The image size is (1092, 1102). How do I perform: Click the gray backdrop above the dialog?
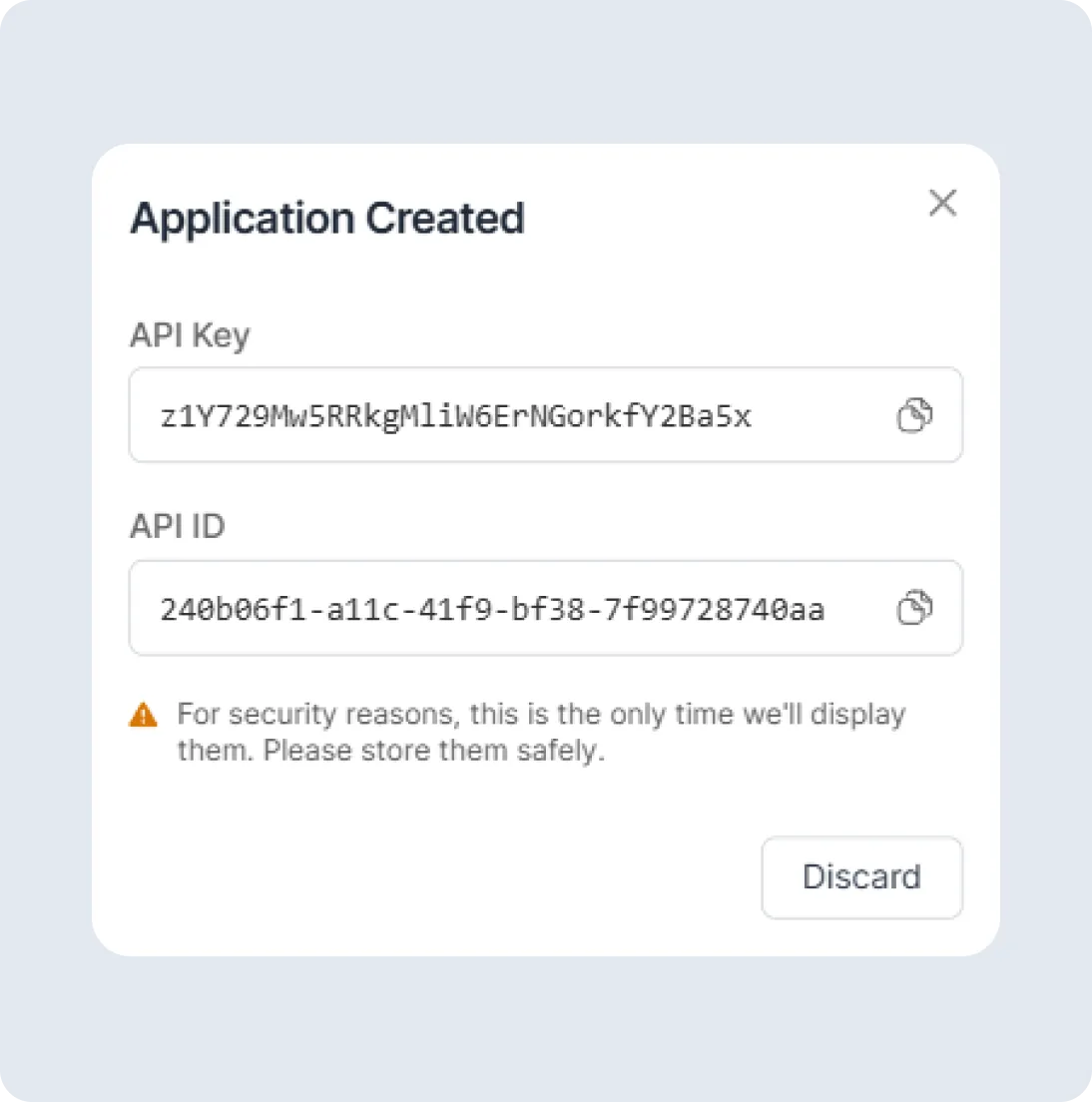(546, 70)
